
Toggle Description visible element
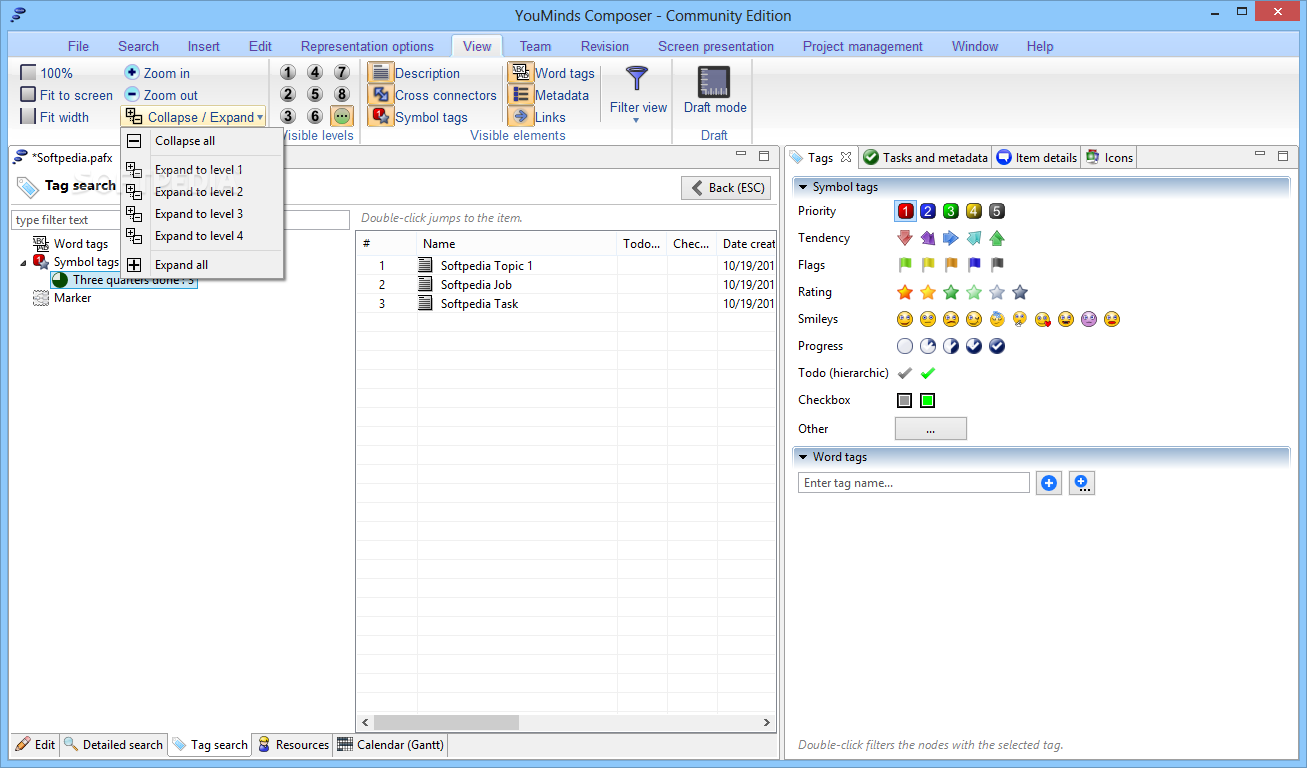(x=414, y=73)
